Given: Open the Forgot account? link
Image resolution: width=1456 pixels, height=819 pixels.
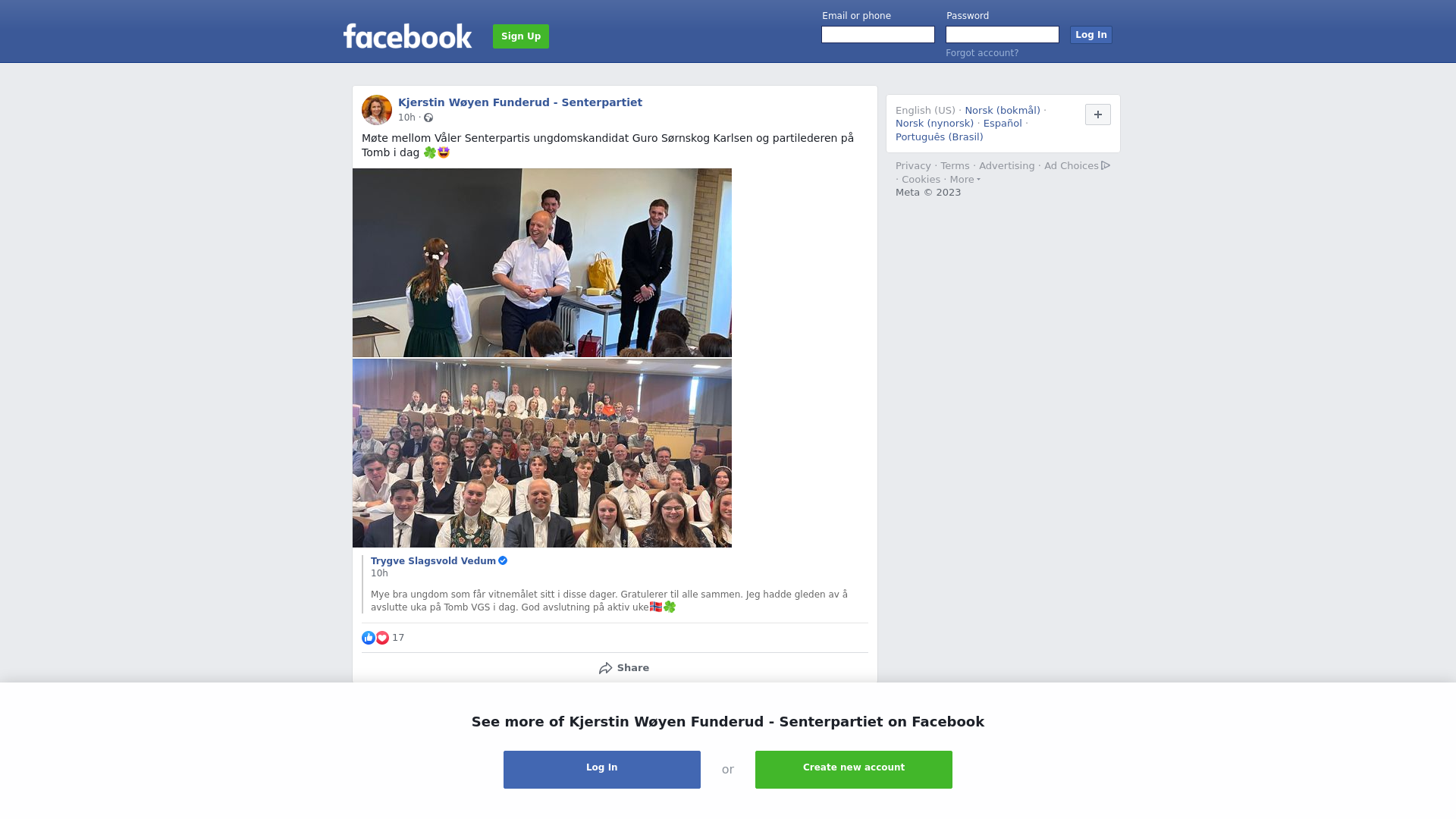Looking at the screenshot, I should (982, 53).
